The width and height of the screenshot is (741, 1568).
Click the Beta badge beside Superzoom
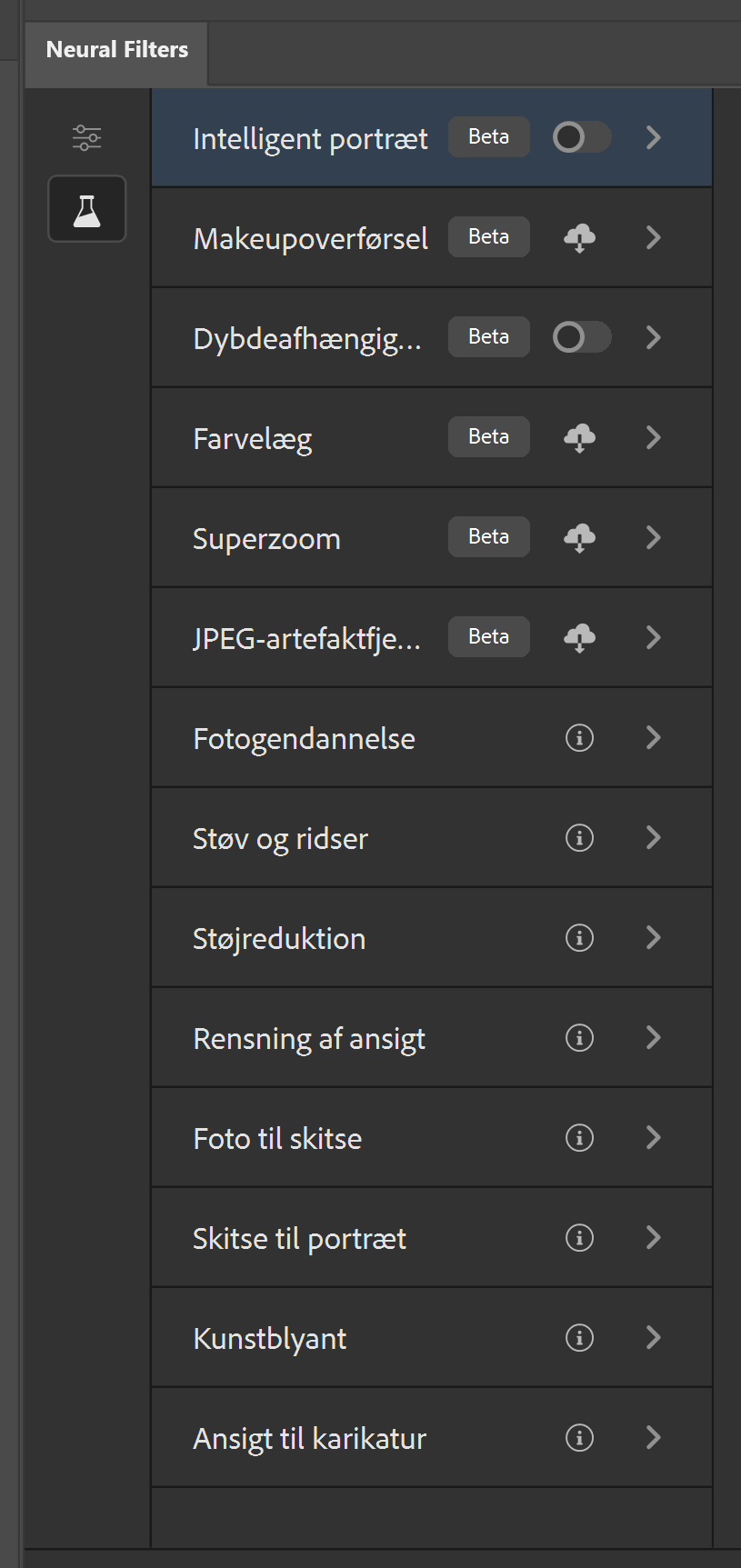488,537
